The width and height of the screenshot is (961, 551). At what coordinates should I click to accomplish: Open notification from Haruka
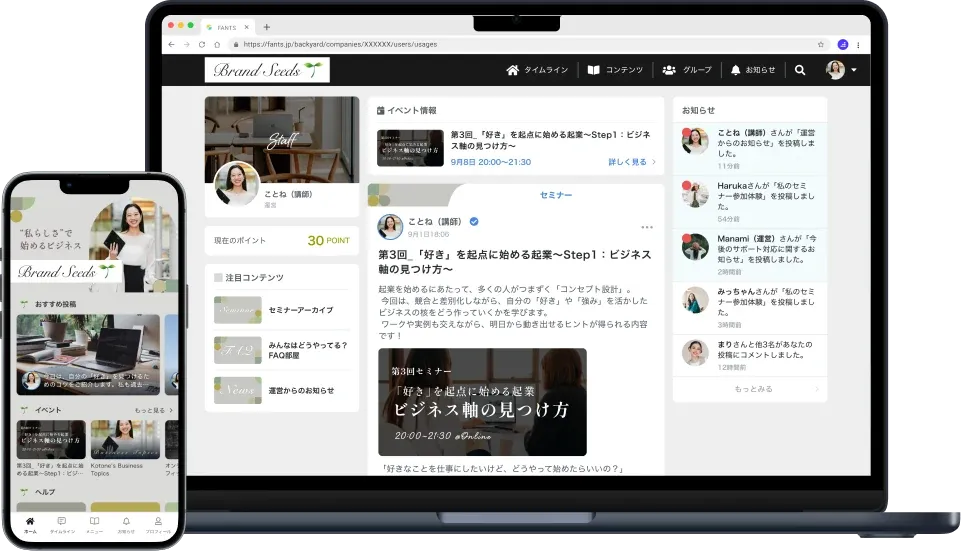point(750,202)
